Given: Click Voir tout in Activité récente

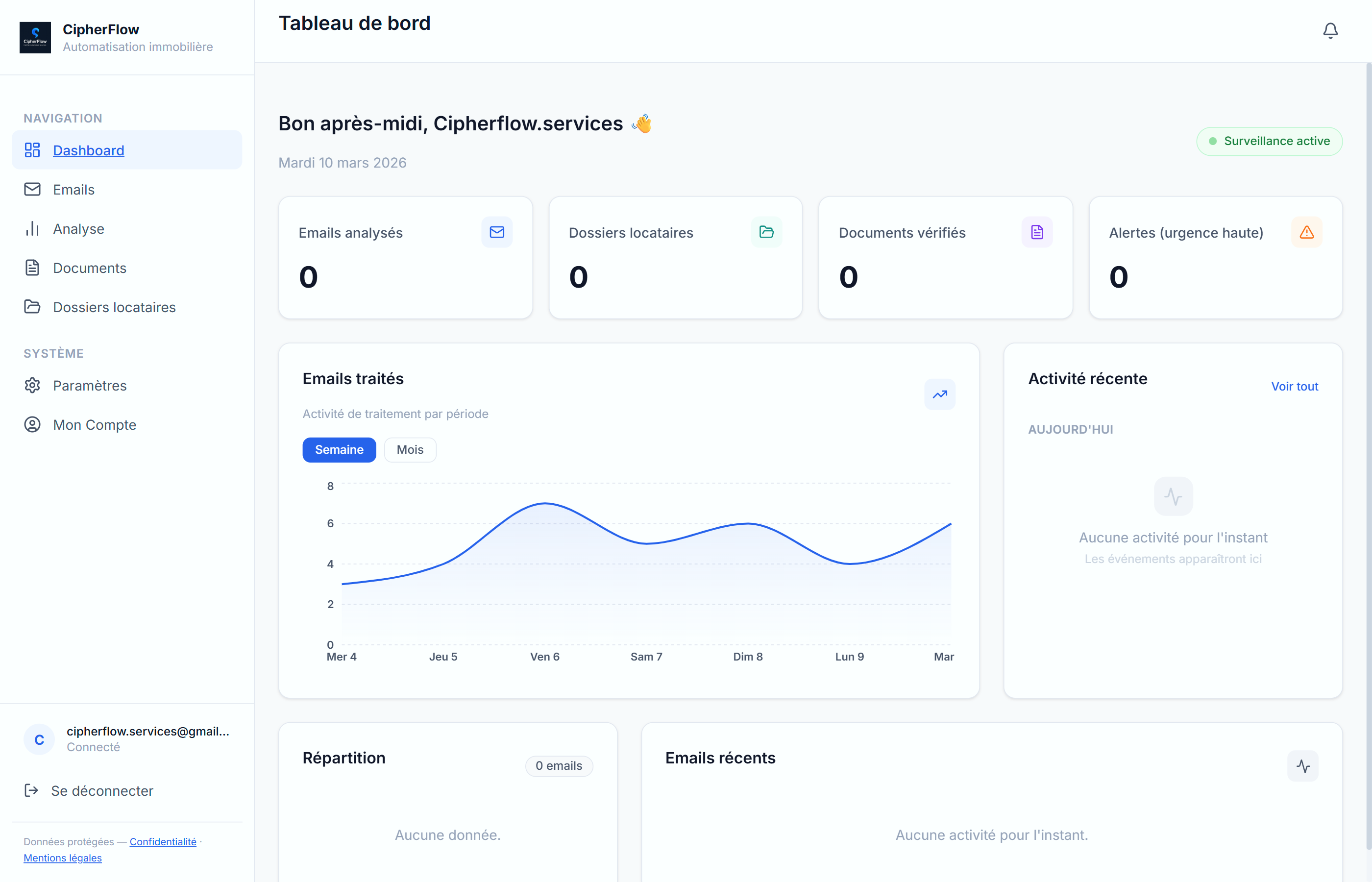Looking at the screenshot, I should (1294, 386).
